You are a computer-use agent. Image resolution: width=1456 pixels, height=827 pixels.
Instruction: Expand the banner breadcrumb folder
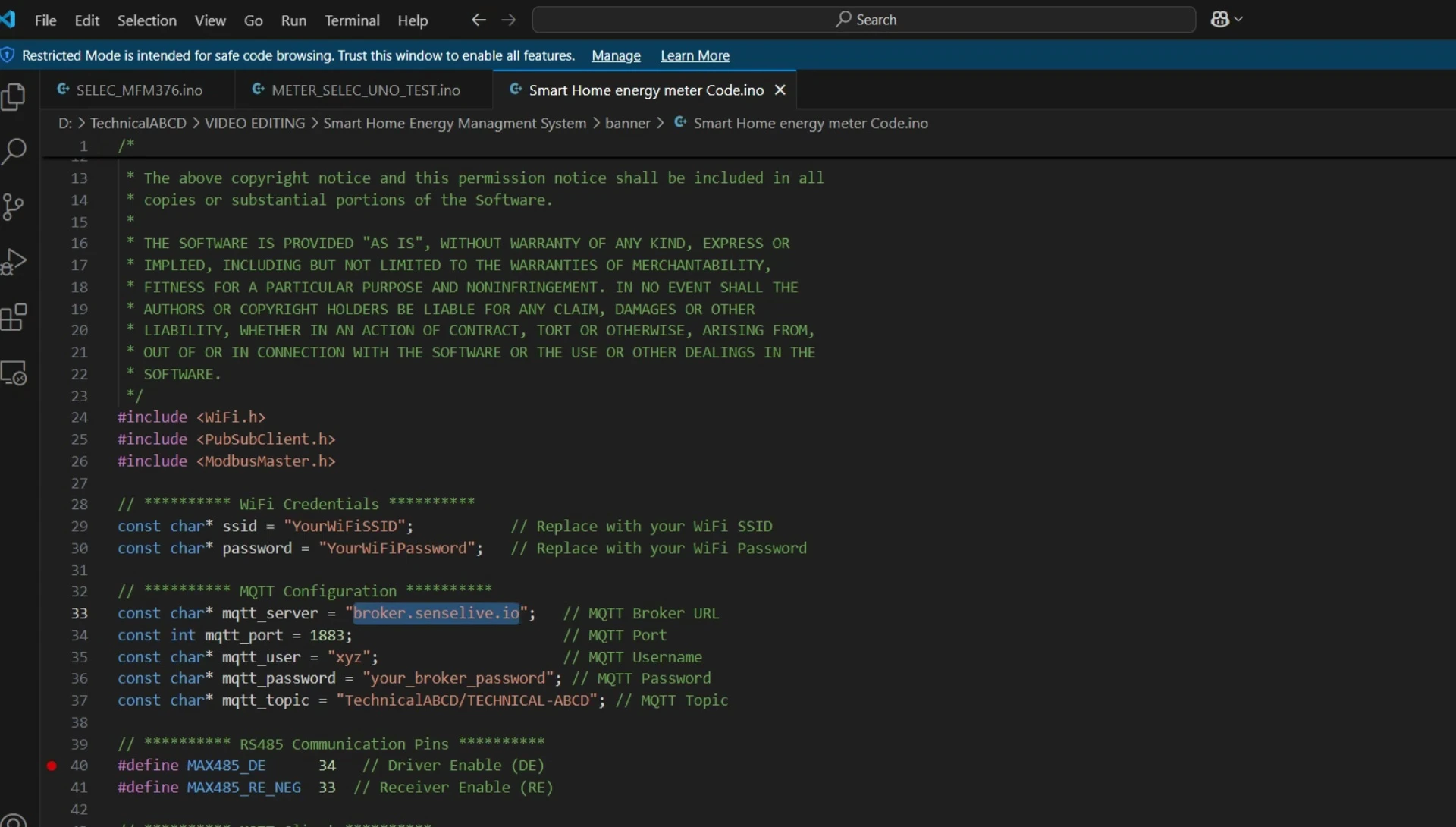tap(628, 123)
